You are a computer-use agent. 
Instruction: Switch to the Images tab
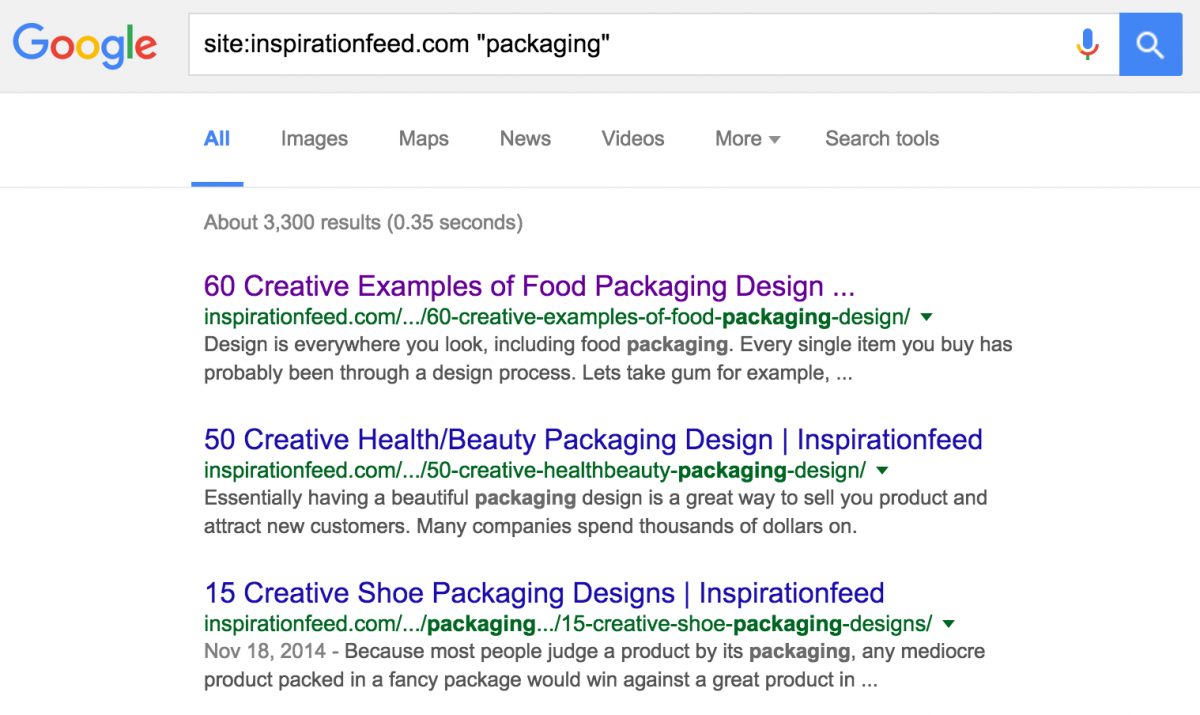314,139
